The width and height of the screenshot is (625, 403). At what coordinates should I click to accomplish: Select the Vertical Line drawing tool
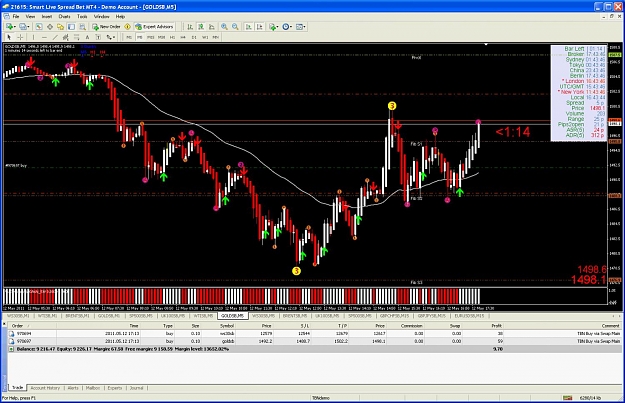coord(33,37)
